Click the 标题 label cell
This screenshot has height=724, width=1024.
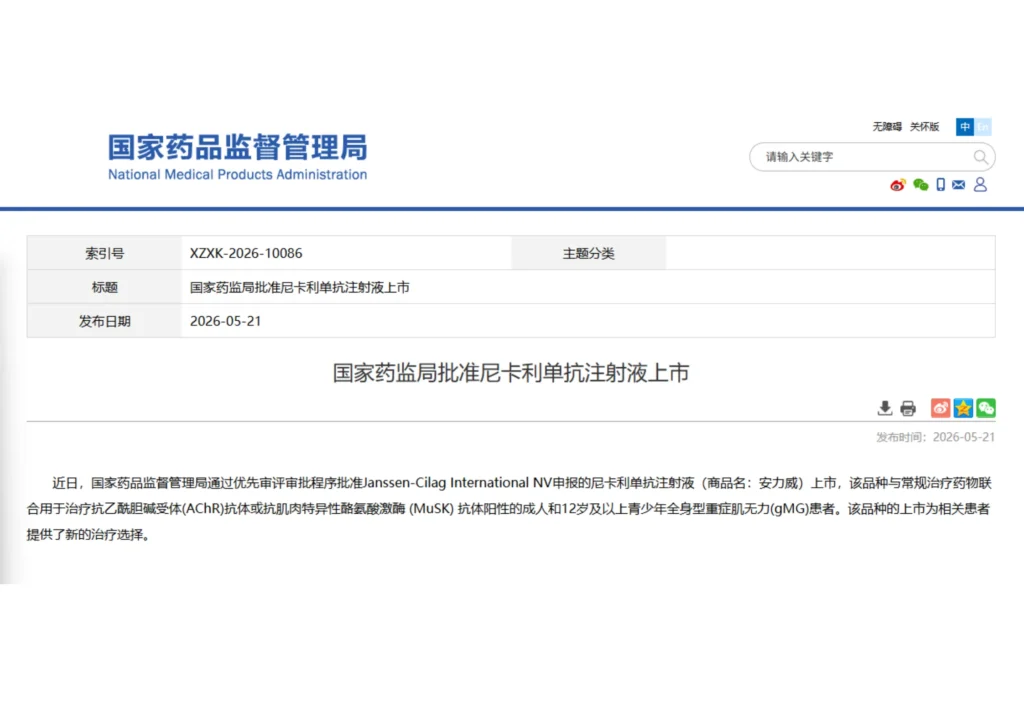104,287
